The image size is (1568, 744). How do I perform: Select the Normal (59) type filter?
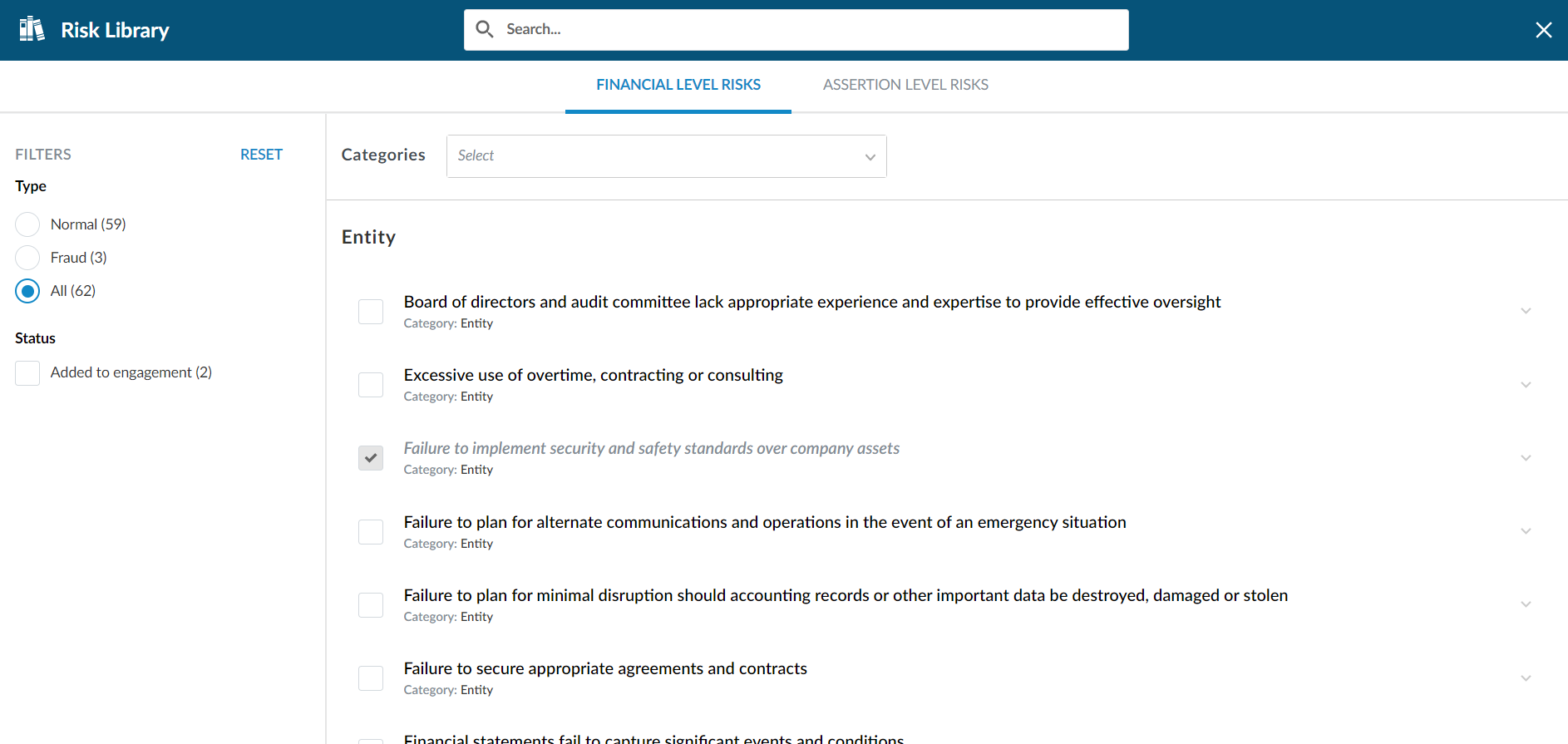(27, 224)
